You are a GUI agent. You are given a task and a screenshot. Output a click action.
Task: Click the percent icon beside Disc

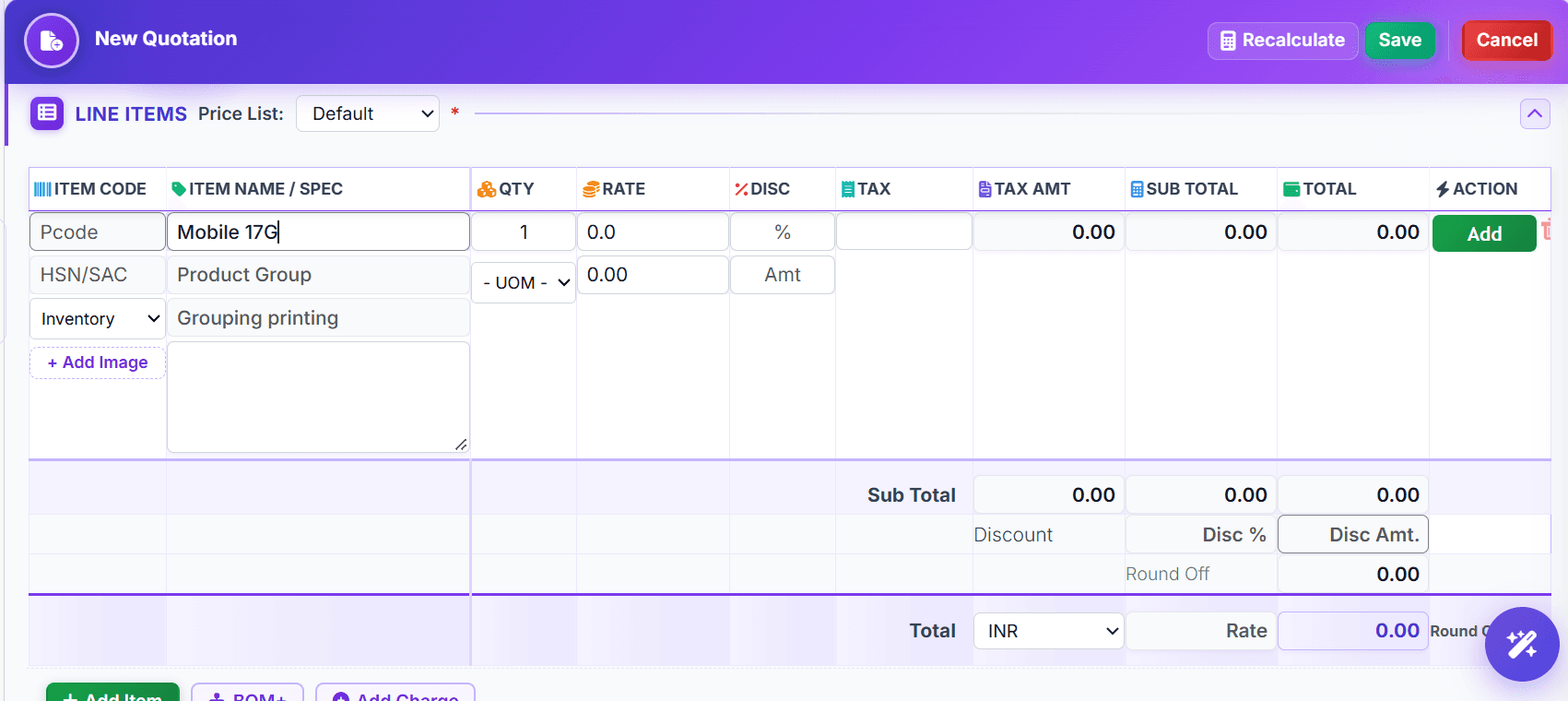pyautogui.click(x=741, y=189)
